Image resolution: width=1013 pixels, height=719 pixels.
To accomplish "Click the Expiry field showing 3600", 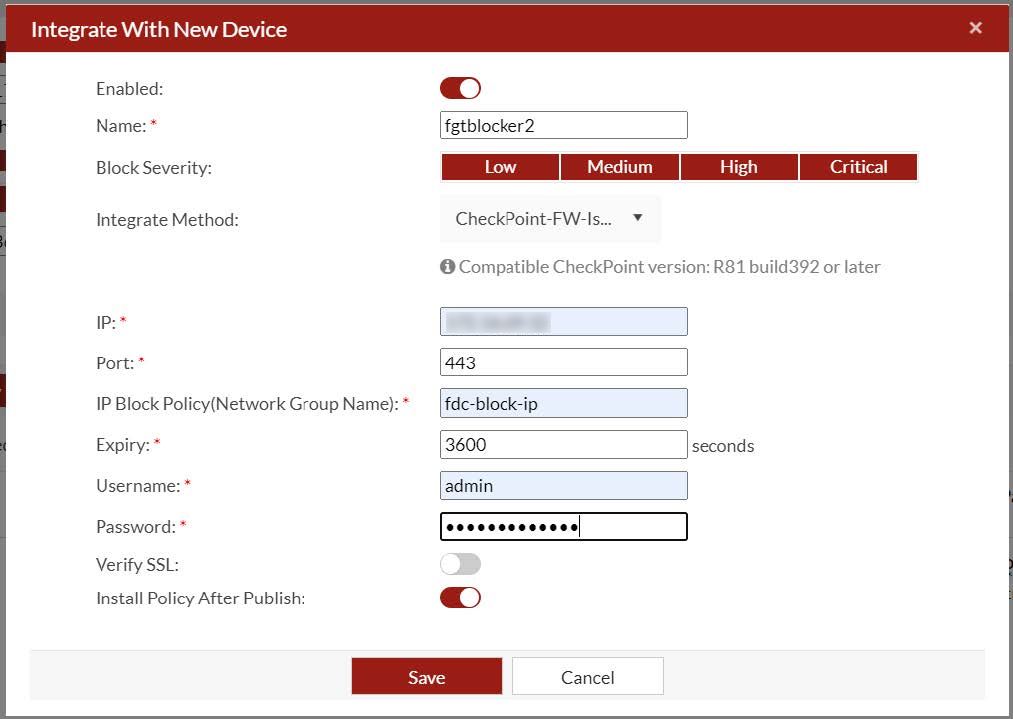I will pyautogui.click(x=563, y=444).
